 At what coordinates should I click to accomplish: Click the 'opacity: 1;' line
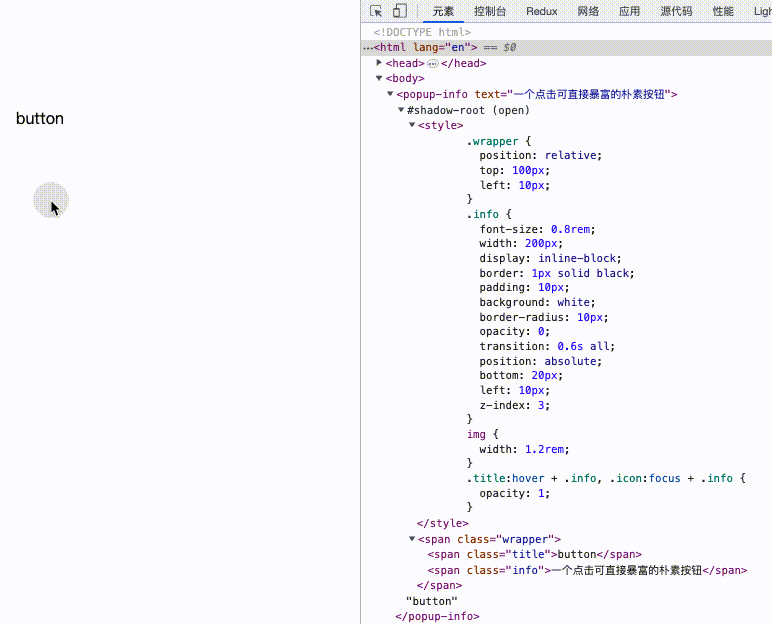click(x=515, y=493)
